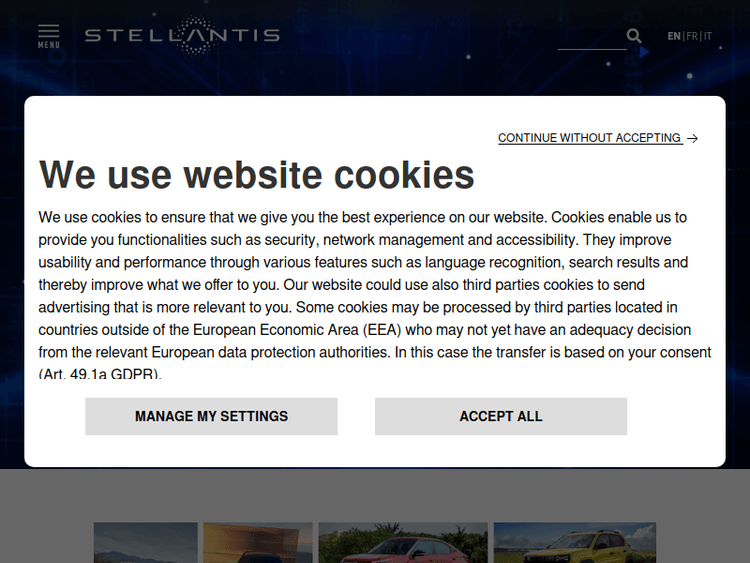The height and width of the screenshot is (563, 750).
Task: Open the hamburger MENU icon
Action: point(48,31)
